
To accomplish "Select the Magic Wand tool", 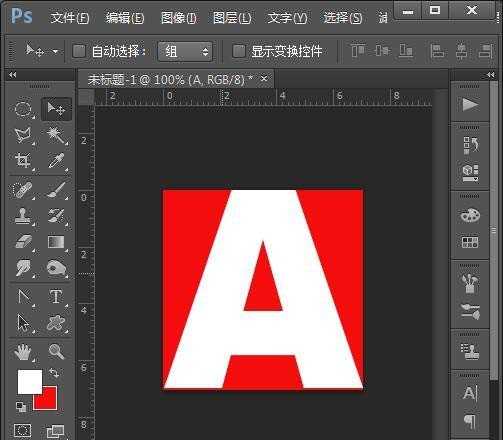I will (x=56, y=135).
